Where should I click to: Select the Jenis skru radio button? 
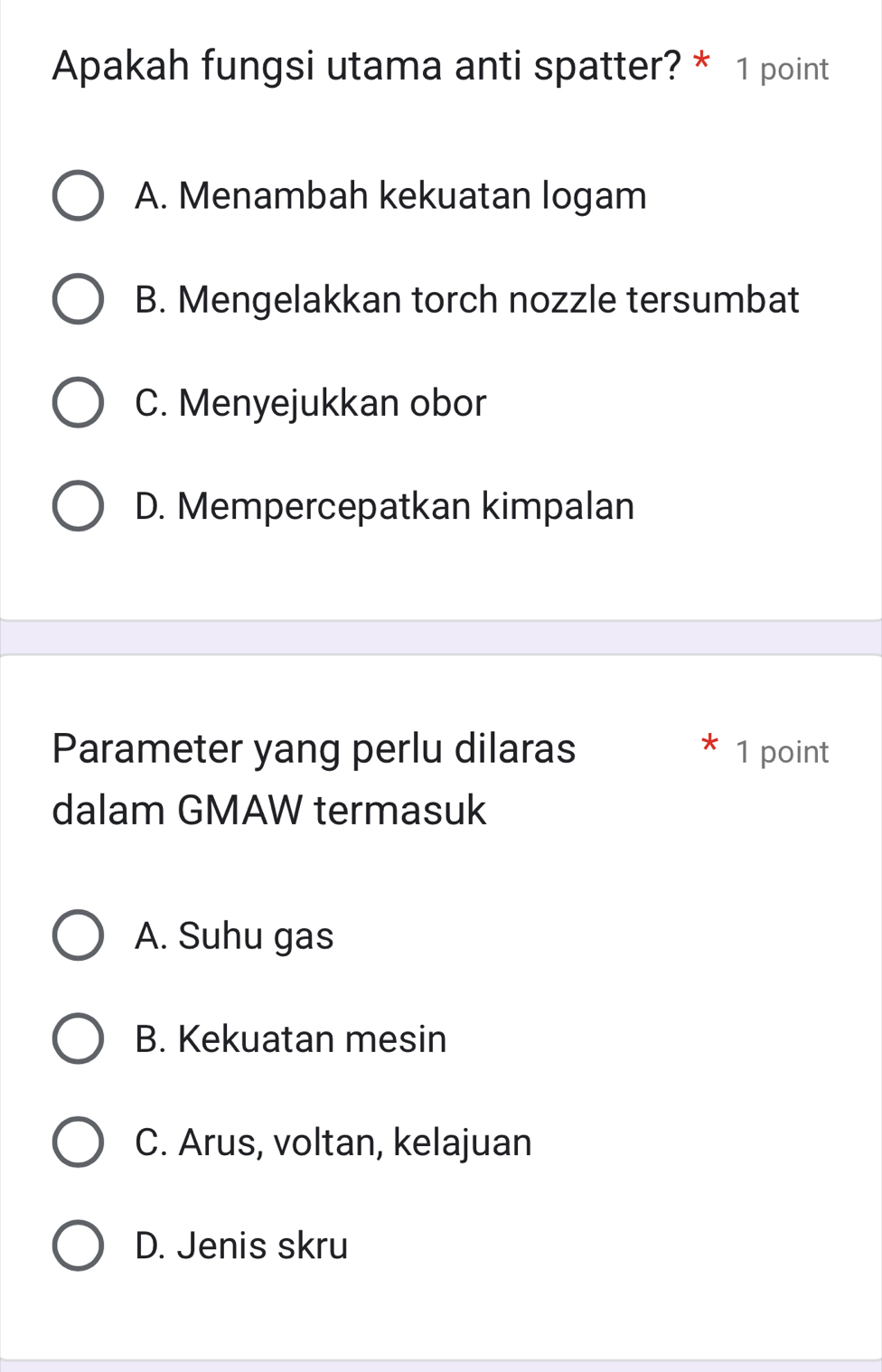click(78, 1245)
